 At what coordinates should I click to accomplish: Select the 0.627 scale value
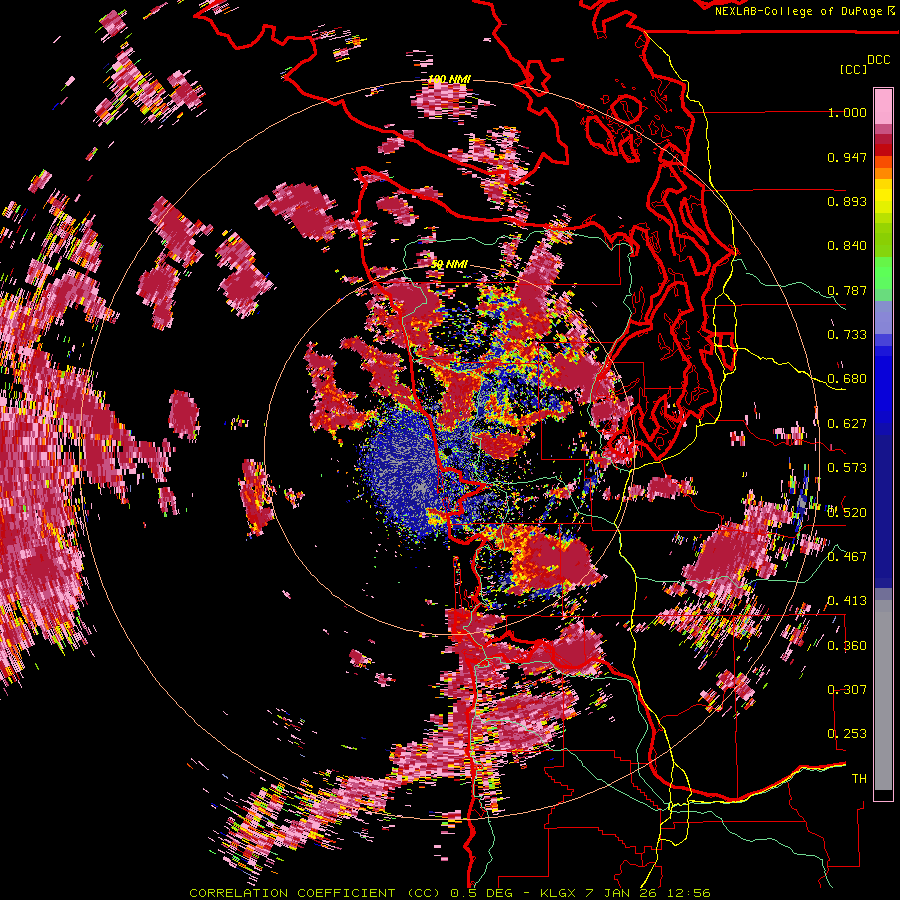pos(847,424)
